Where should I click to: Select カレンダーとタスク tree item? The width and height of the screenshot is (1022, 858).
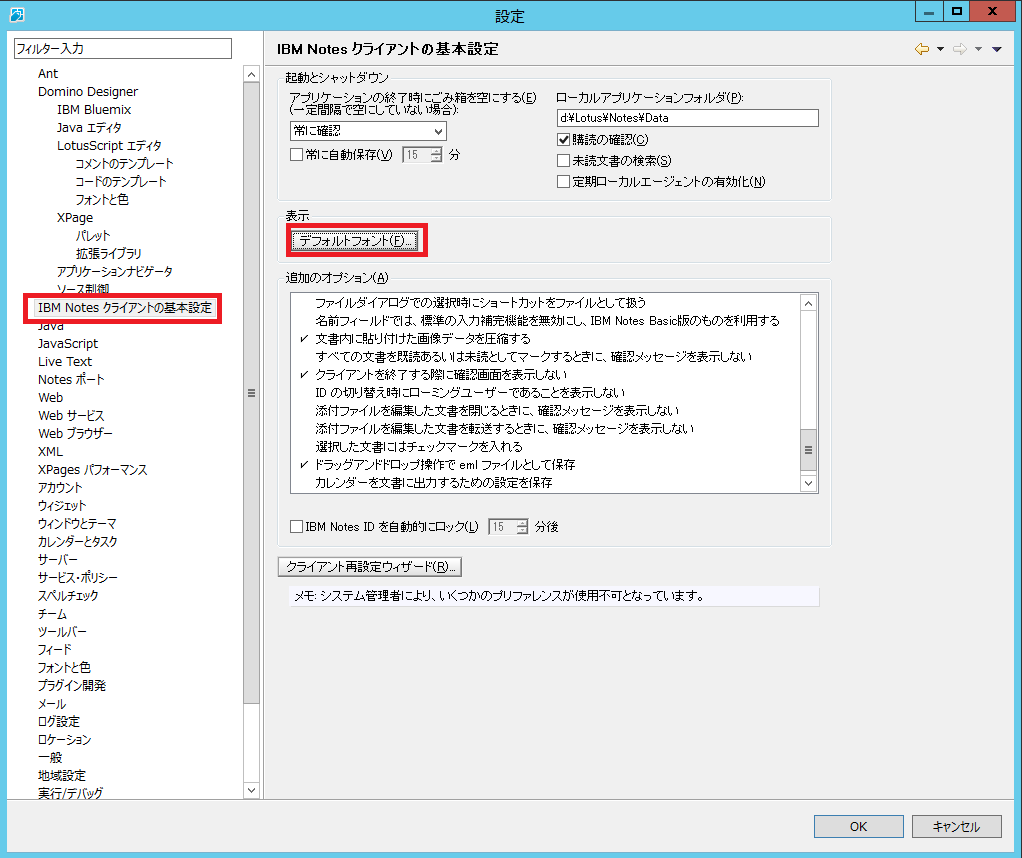coord(78,542)
